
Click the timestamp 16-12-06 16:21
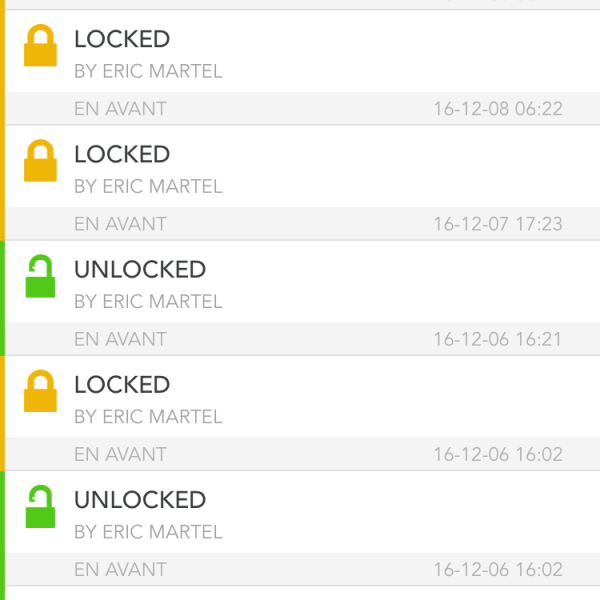pyautogui.click(x=497, y=339)
